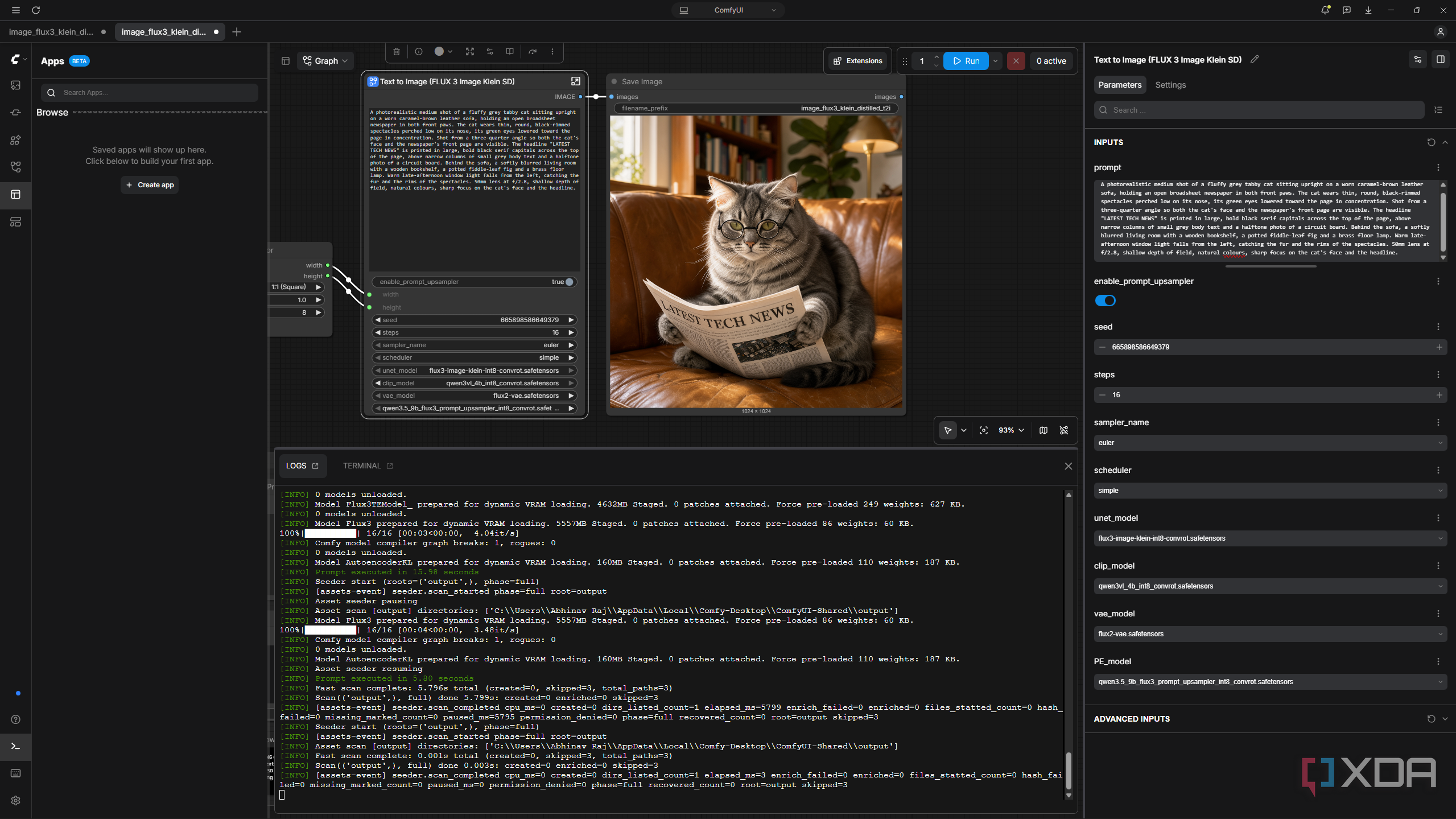Open the scheduler simple dropdown

(x=1270, y=491)
